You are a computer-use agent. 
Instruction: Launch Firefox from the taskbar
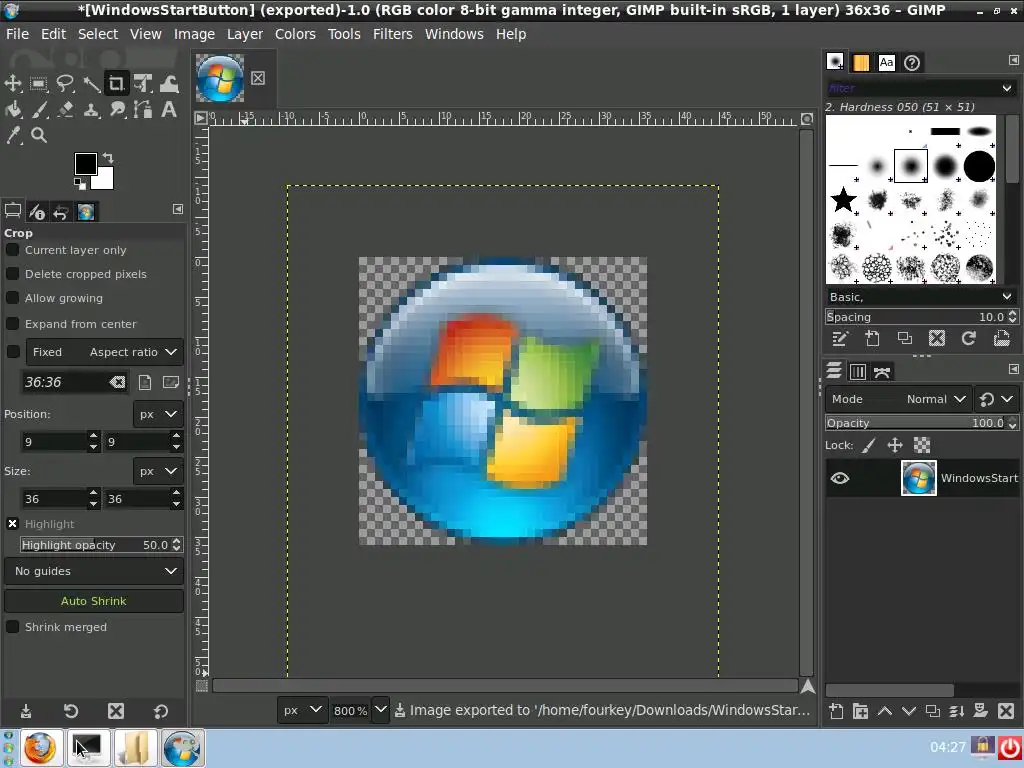tap(40, 748)
